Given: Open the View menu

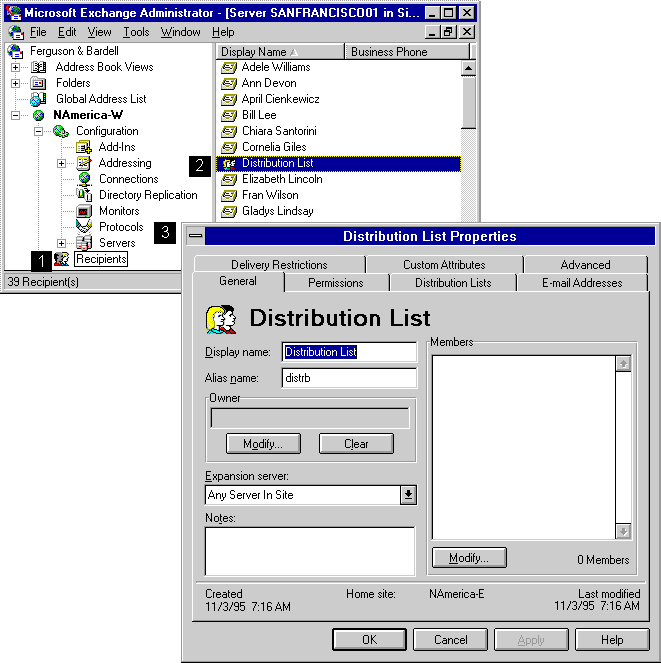Looking at the screenshot, I should point(99,32).
